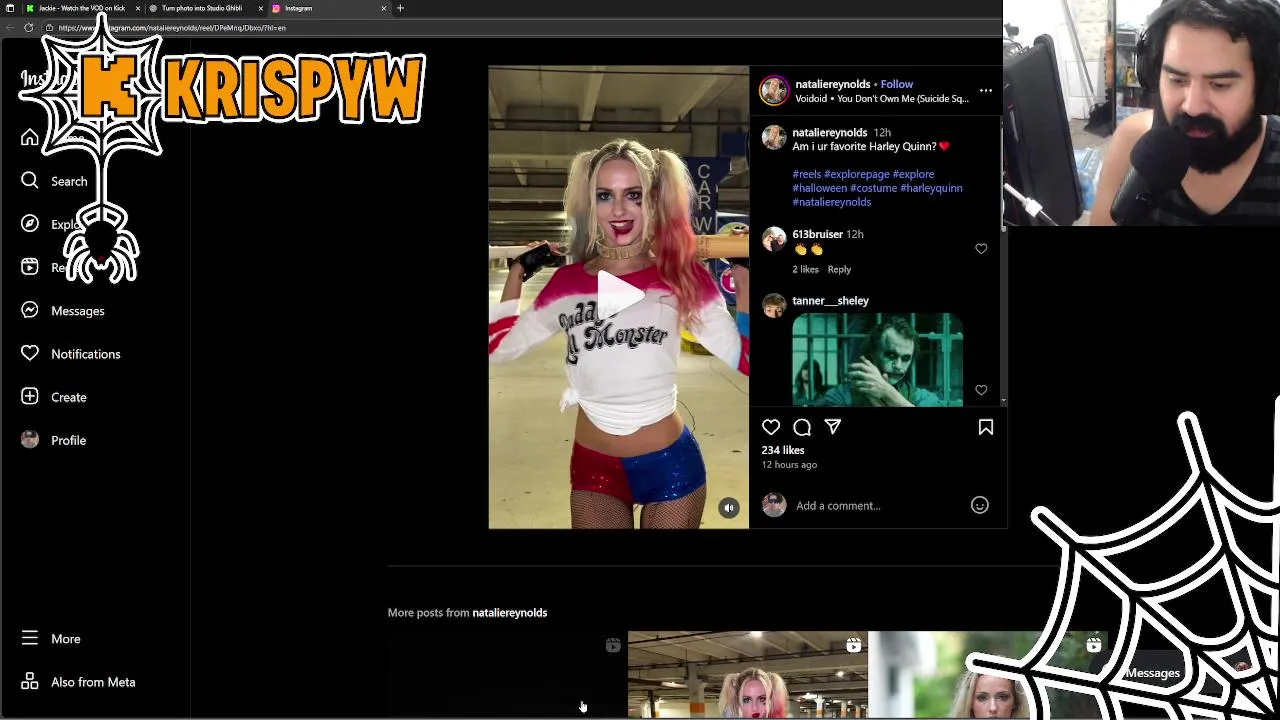The width and height of the screenshot is (1280, 720).
Task: Reply to 613bruiser comment
Action: click(839, 269)
